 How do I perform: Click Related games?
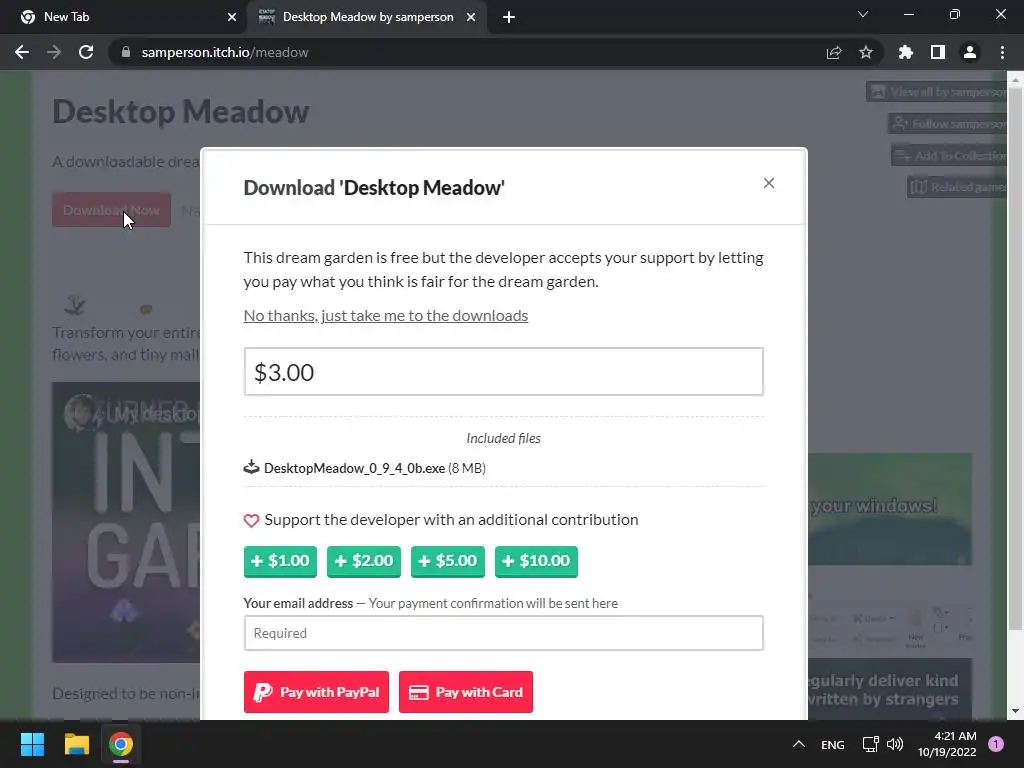[x=957, y=187]
